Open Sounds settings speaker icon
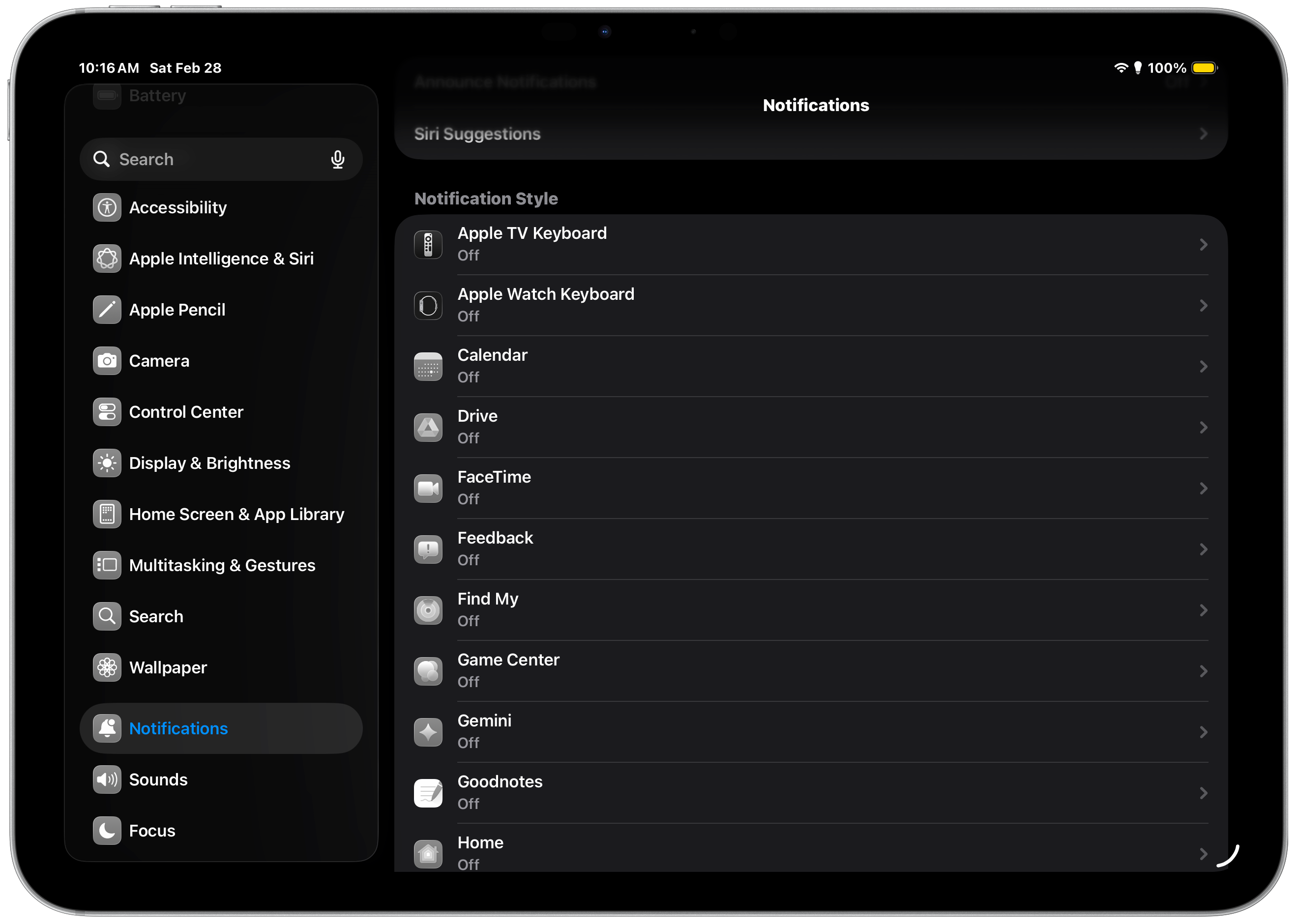Image resolution: width=1298 pixels, height=924 pixels. (107, 780)
